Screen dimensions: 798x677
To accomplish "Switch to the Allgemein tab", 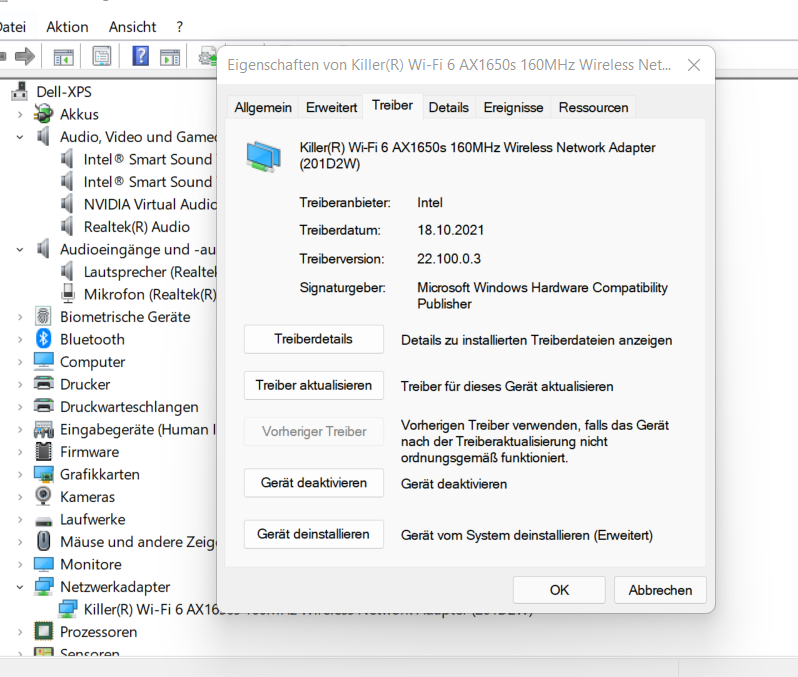I will point(263,107).
